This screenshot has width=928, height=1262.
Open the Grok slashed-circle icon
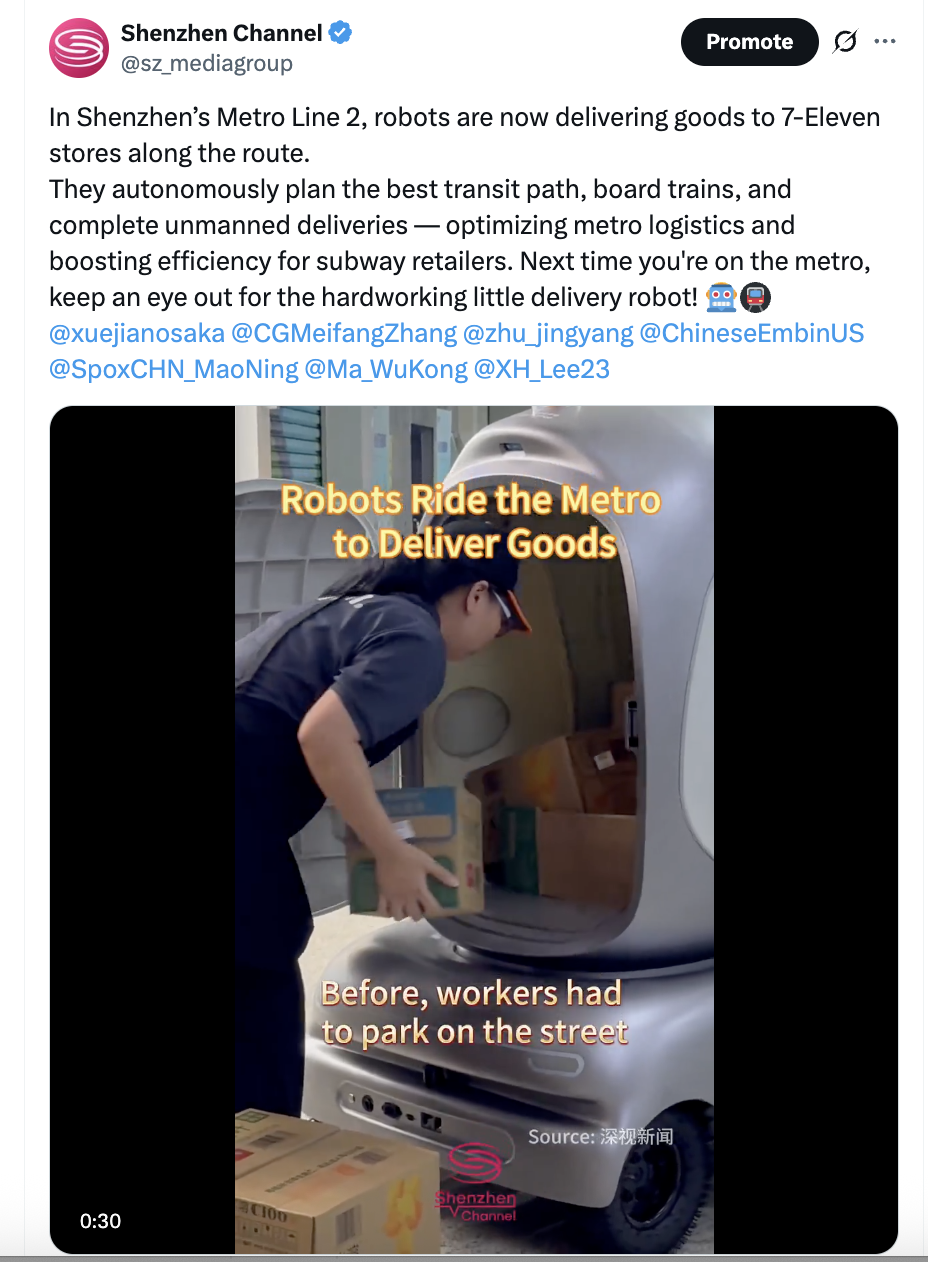[845, 42]
